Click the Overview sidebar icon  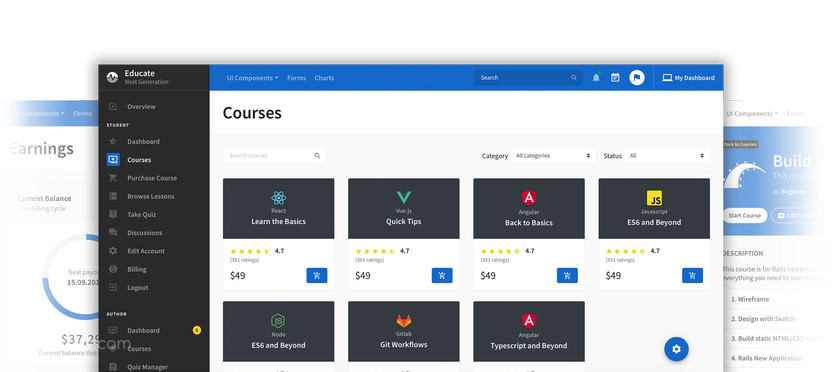click(113, 107)
